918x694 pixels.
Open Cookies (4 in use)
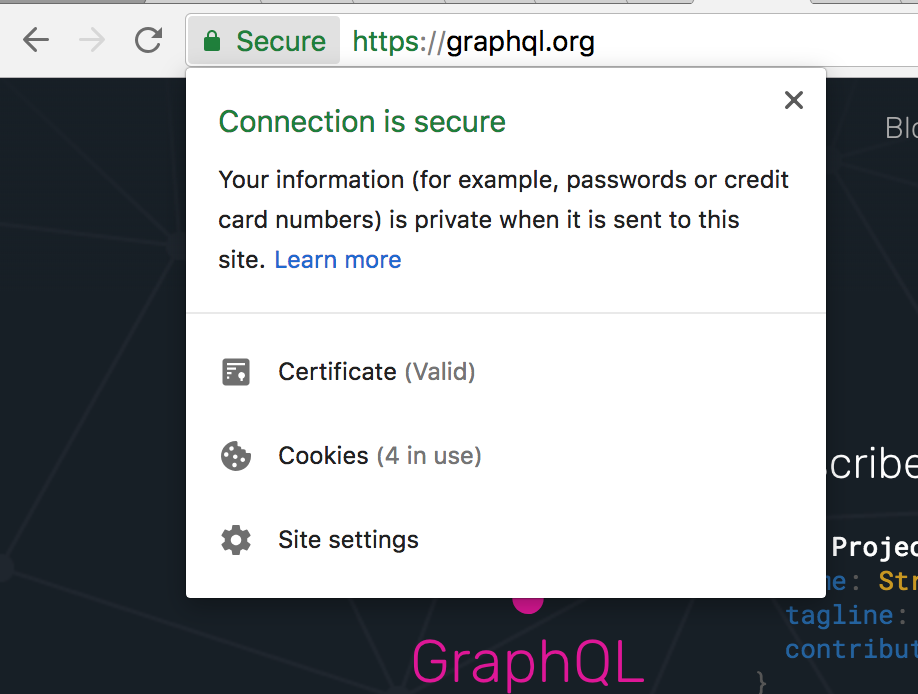[x=380, y=455]
